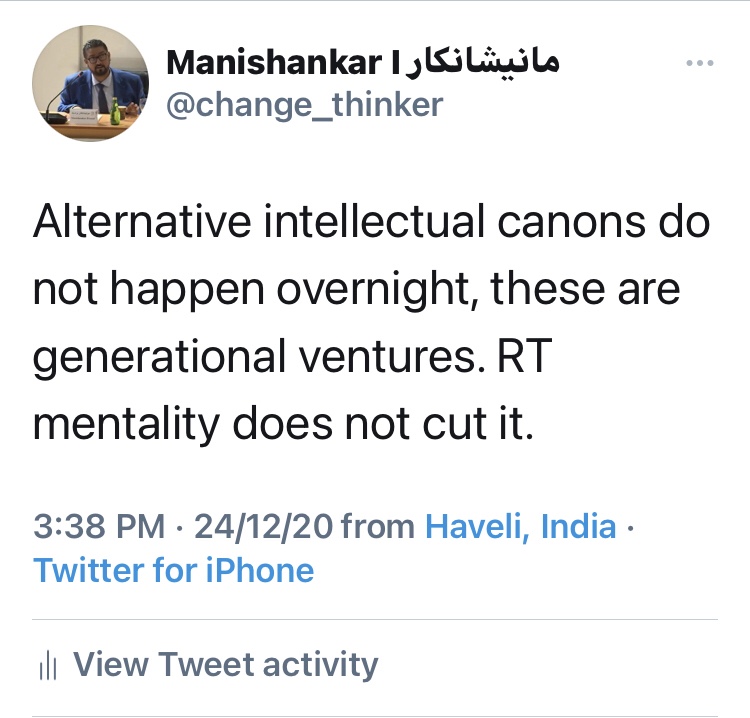Tap the Manishankar display name

coord(271,63)
